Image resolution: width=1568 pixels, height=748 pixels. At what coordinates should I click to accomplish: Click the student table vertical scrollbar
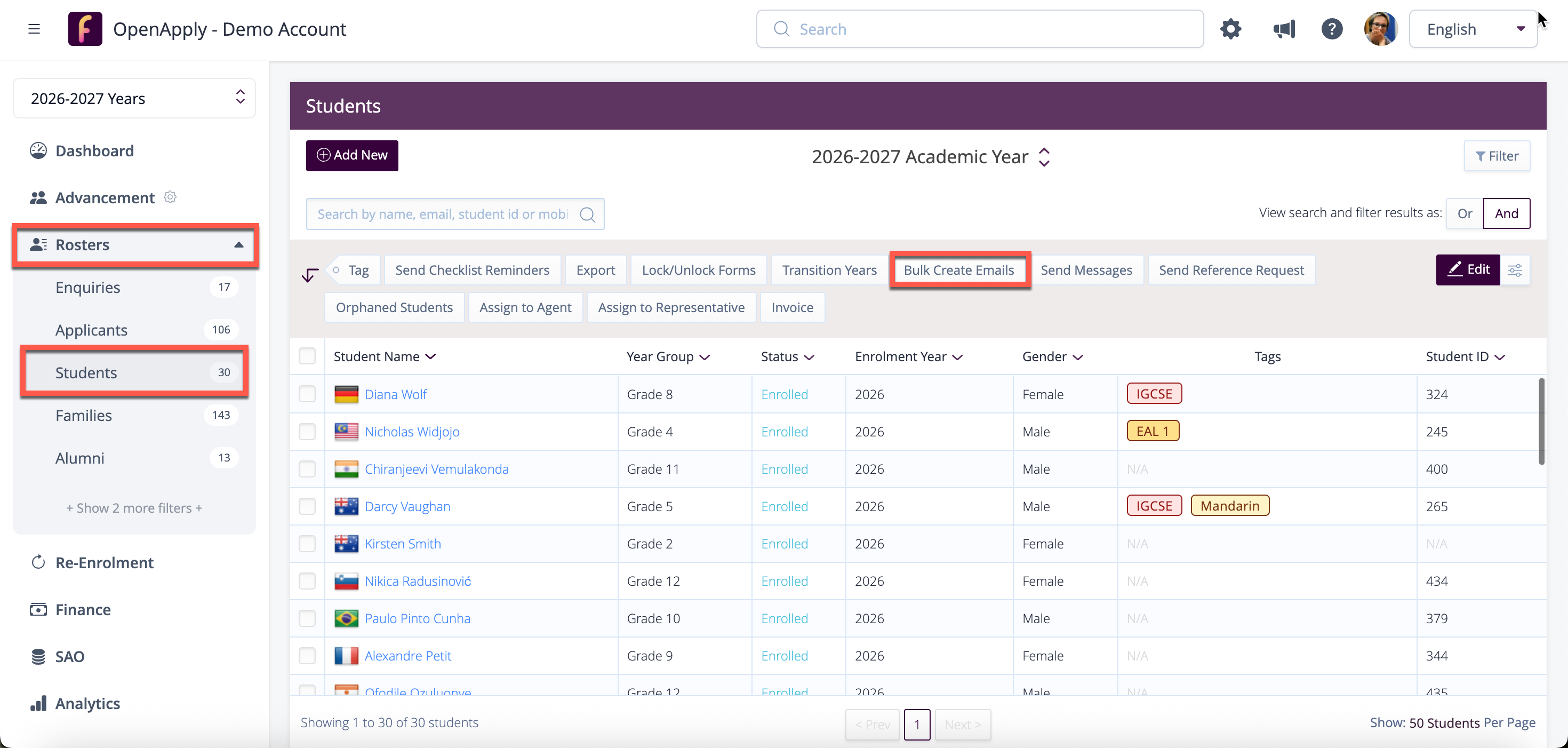tap(1541, 421)
